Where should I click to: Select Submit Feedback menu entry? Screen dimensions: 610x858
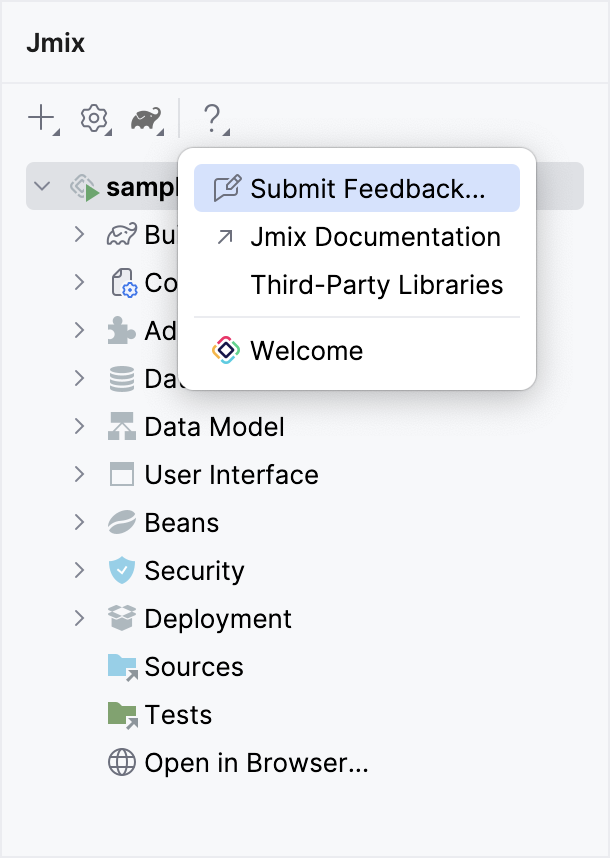(367, 189)
